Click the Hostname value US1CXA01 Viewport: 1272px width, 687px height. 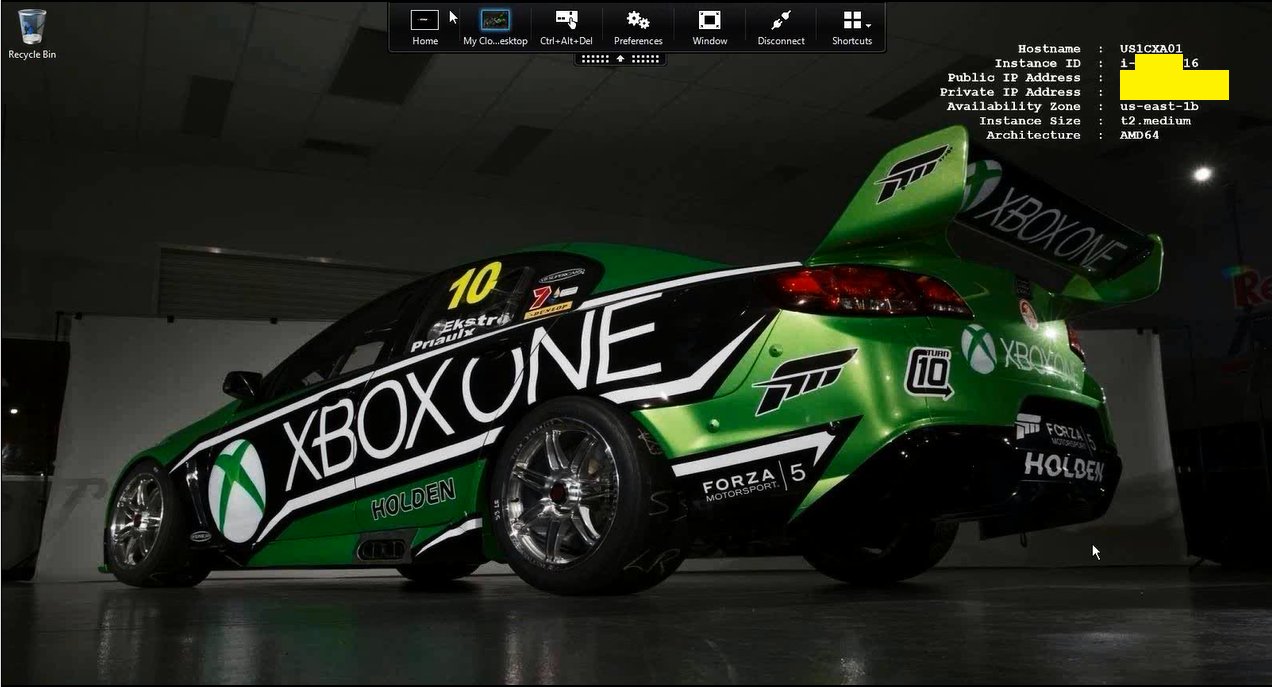(1151, 49)
